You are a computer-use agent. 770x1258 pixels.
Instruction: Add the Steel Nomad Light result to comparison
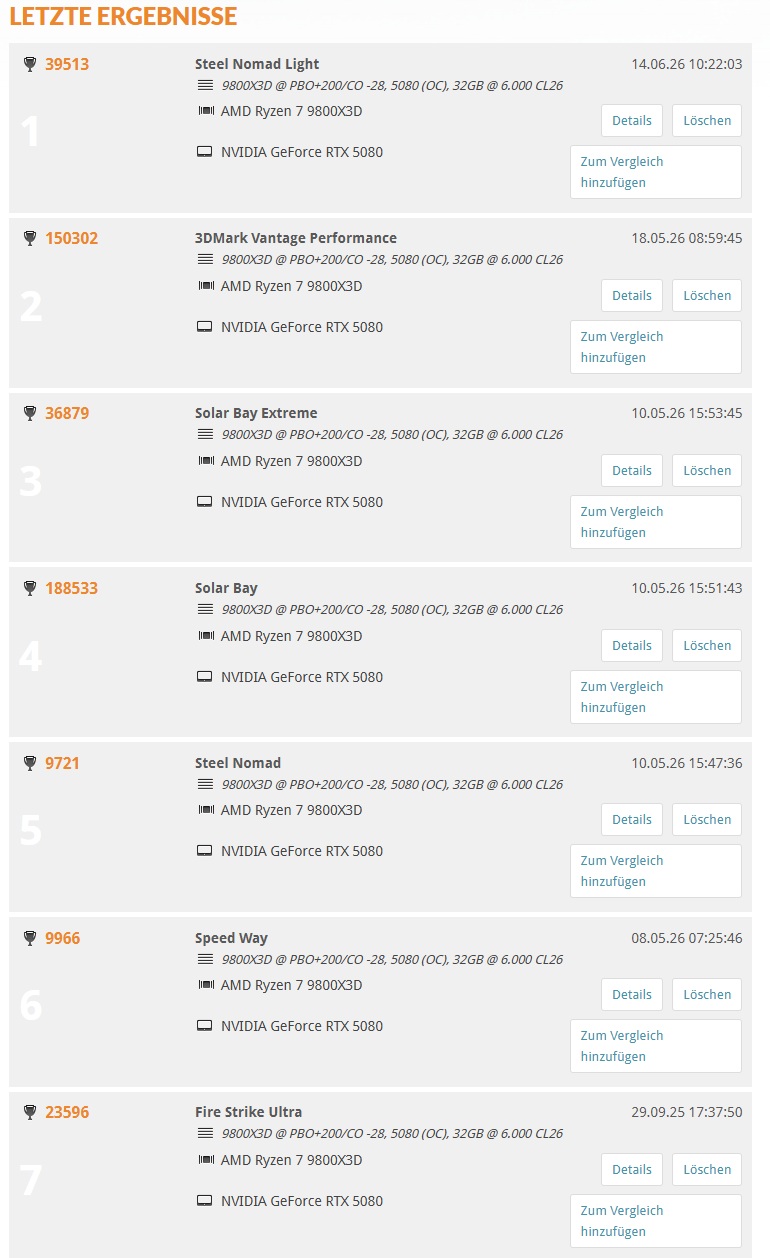coord(656,172)
